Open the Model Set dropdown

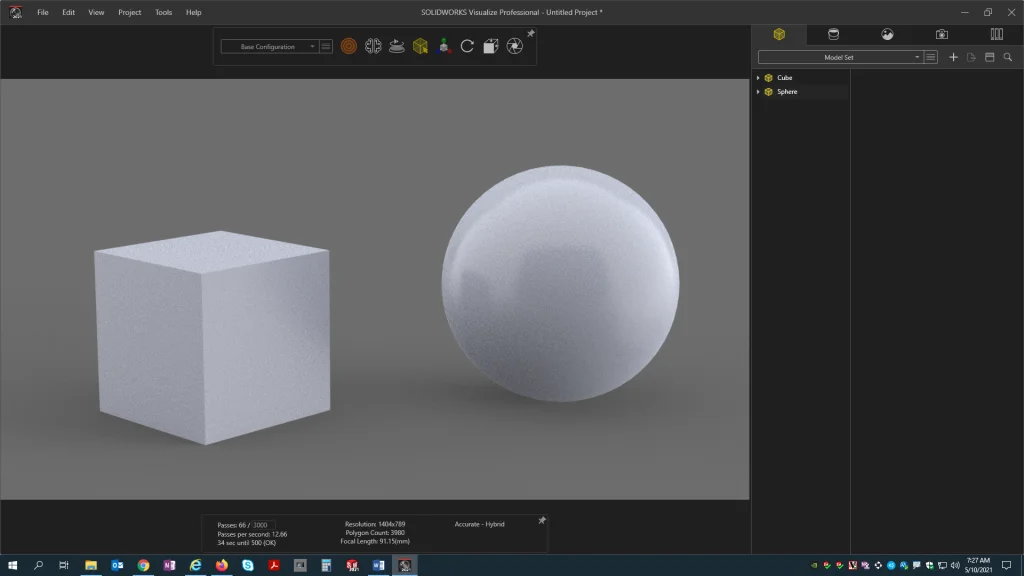[x=840, y=57]
